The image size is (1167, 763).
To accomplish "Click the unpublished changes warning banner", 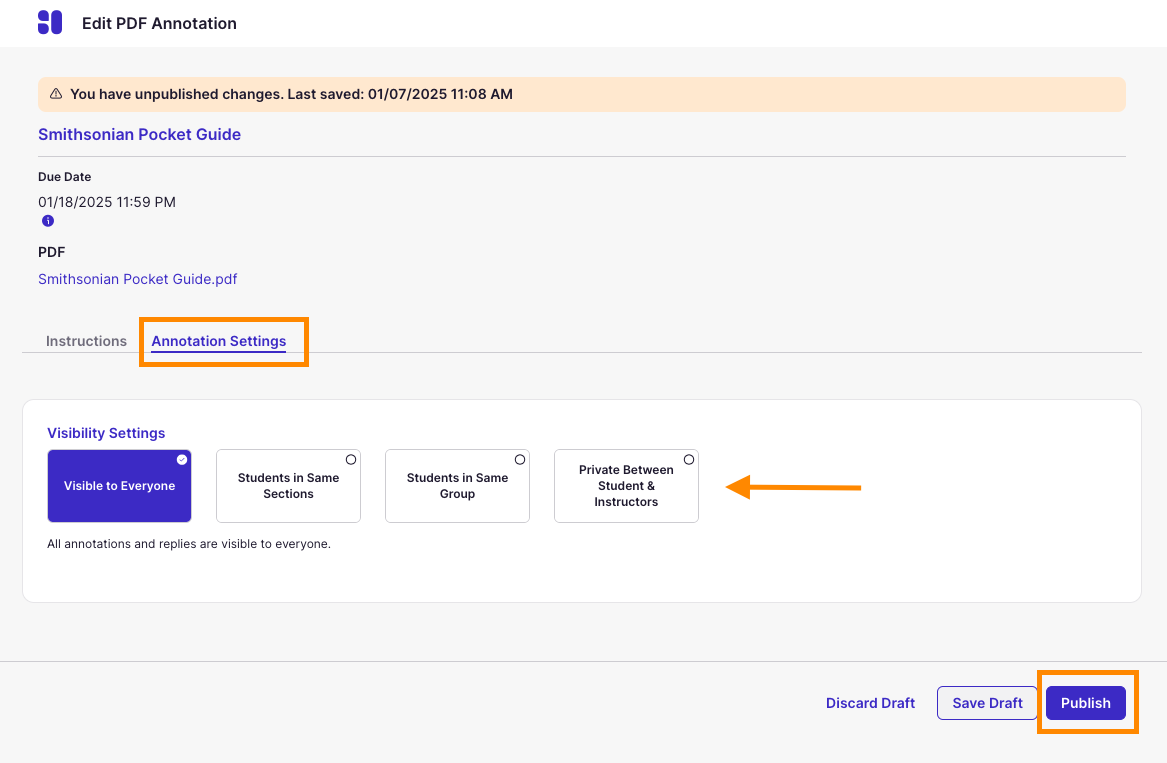I will [x=583, y=93].
